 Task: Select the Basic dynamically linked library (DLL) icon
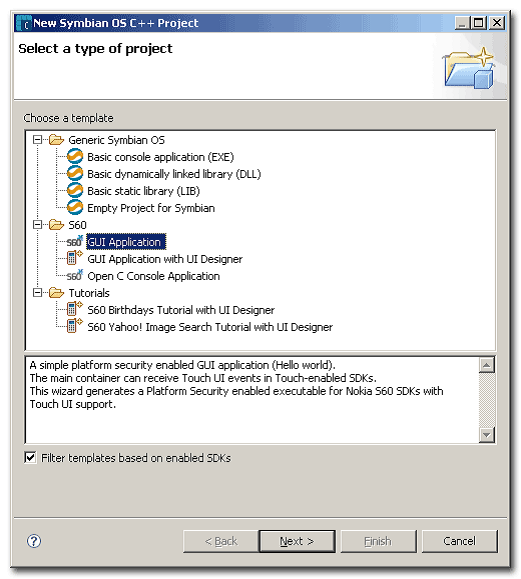[75, 174]
